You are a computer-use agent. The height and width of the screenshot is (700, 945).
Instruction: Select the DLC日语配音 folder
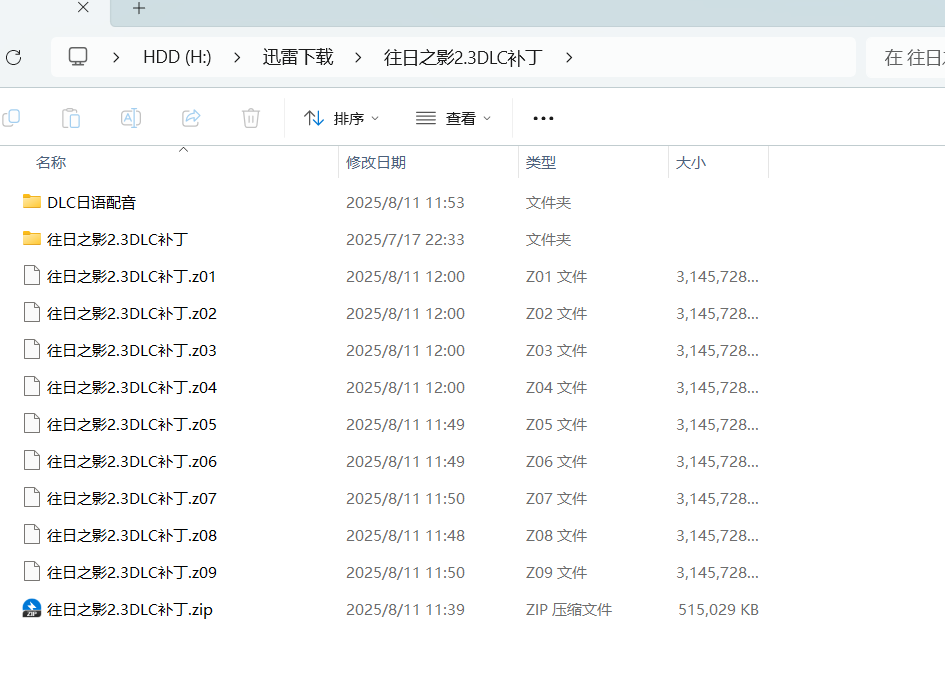click(91, 202)
